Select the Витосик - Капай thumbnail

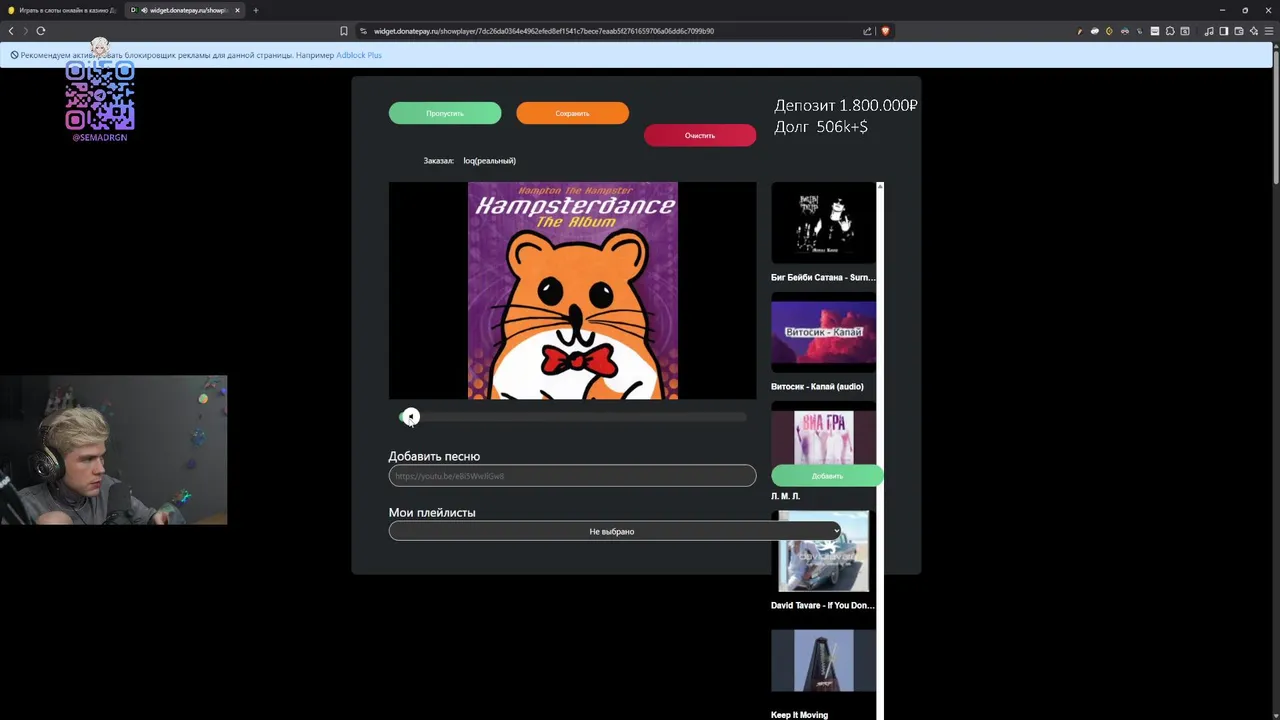click(823, 332)
